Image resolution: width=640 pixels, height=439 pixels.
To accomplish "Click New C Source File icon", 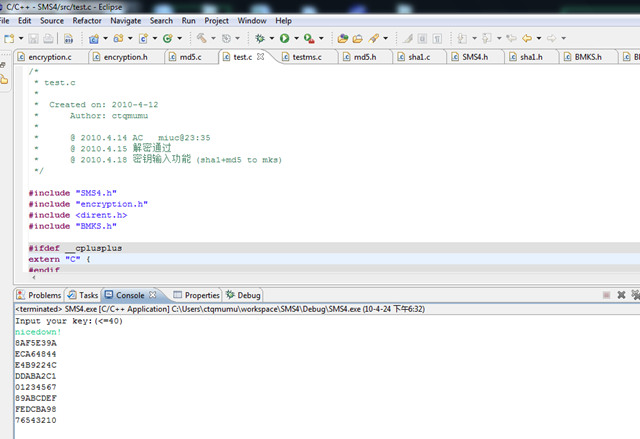I will click(143, 38).
